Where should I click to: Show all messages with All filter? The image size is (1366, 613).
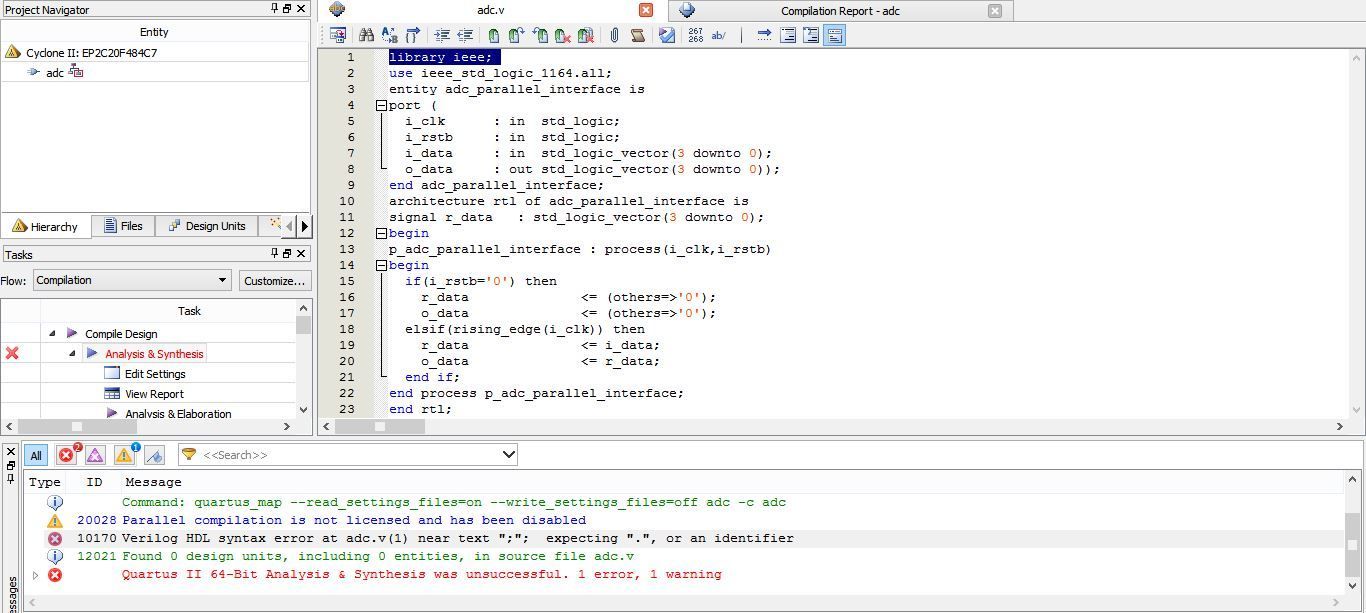tap(36, 455)
